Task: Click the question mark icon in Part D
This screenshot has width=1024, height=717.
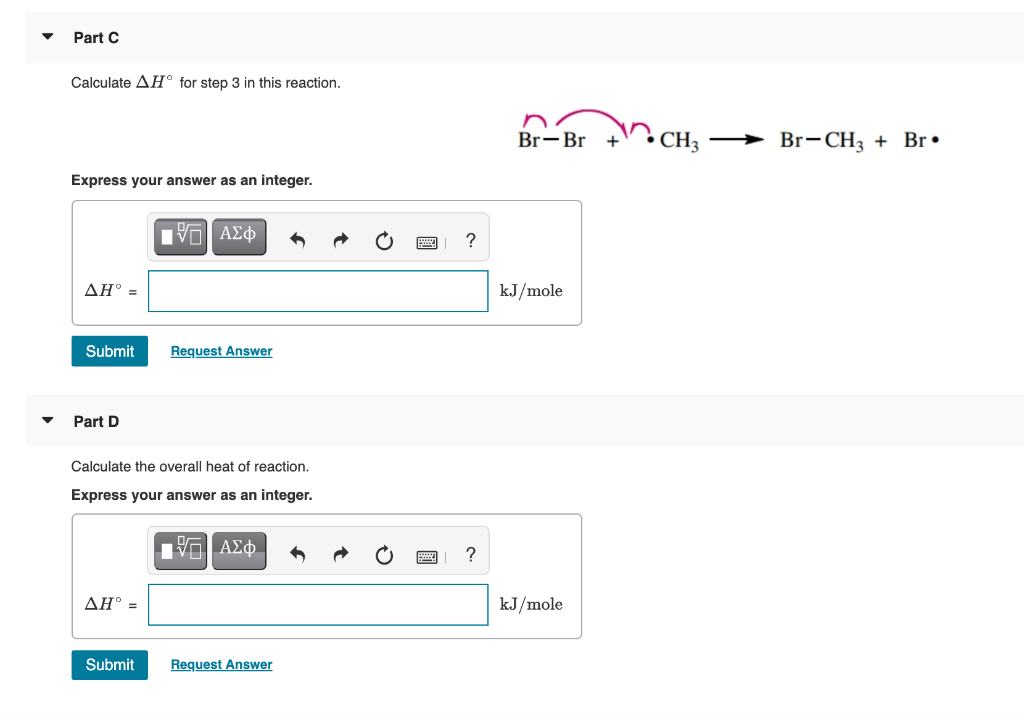Action: pos(470,553)
